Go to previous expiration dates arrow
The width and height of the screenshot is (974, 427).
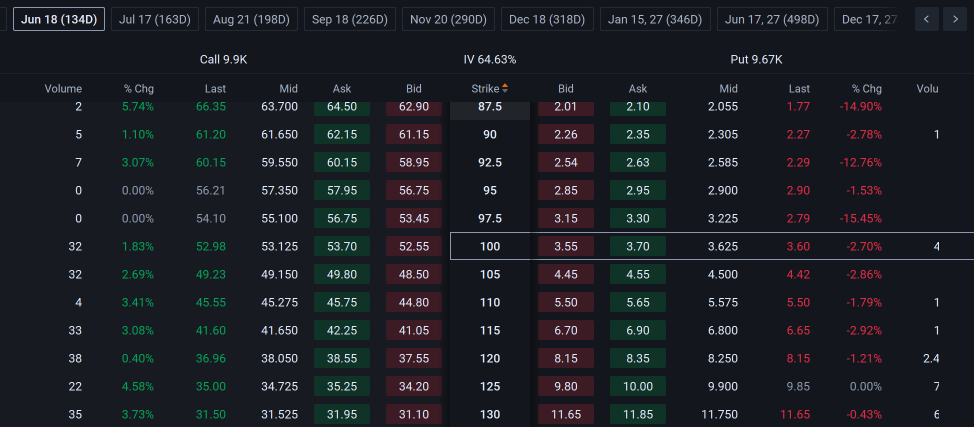pos(927,19)
